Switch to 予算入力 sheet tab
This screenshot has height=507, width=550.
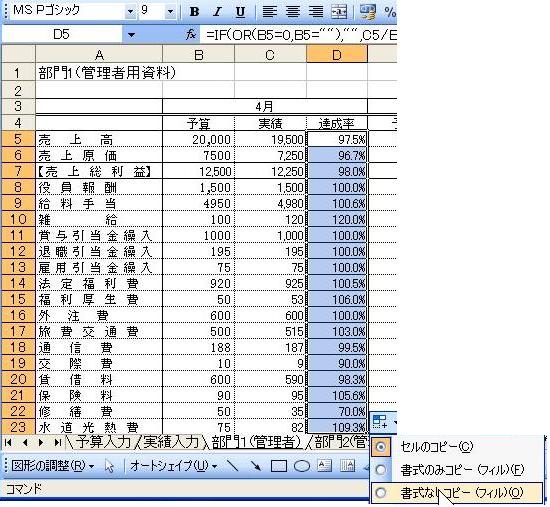103,441
